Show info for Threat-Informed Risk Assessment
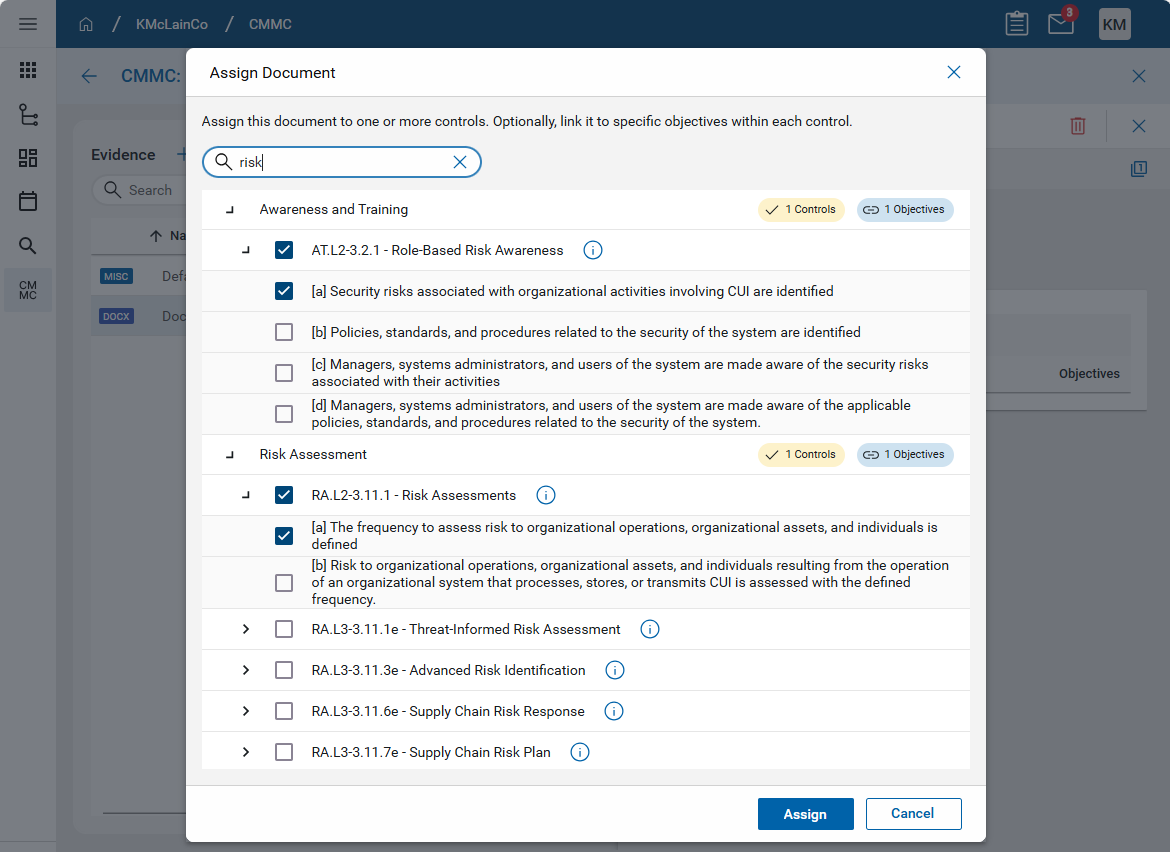 click(x=649, y=629)
